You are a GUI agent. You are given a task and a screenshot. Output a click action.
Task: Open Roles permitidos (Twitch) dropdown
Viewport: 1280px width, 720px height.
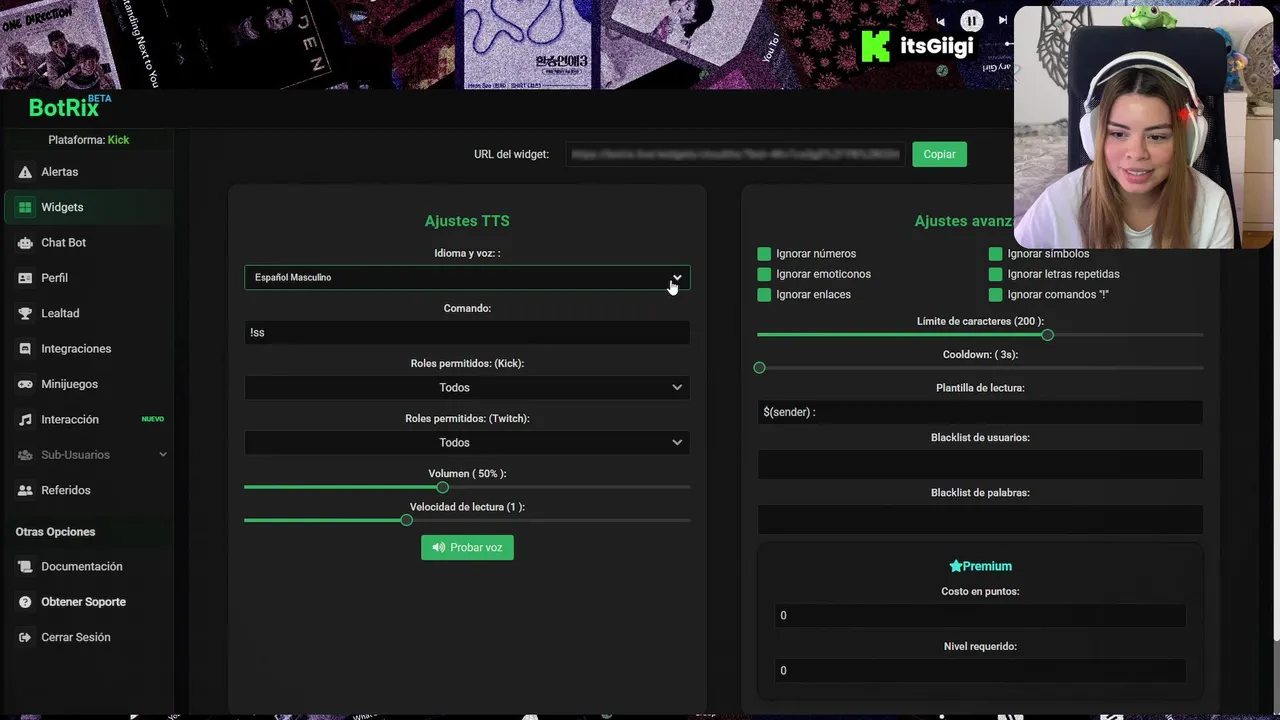[467, 442]
